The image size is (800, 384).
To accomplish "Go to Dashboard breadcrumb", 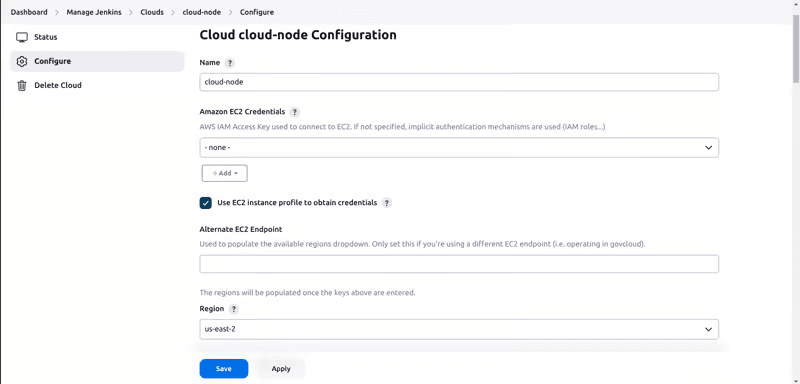I will [x=29, y=12].
